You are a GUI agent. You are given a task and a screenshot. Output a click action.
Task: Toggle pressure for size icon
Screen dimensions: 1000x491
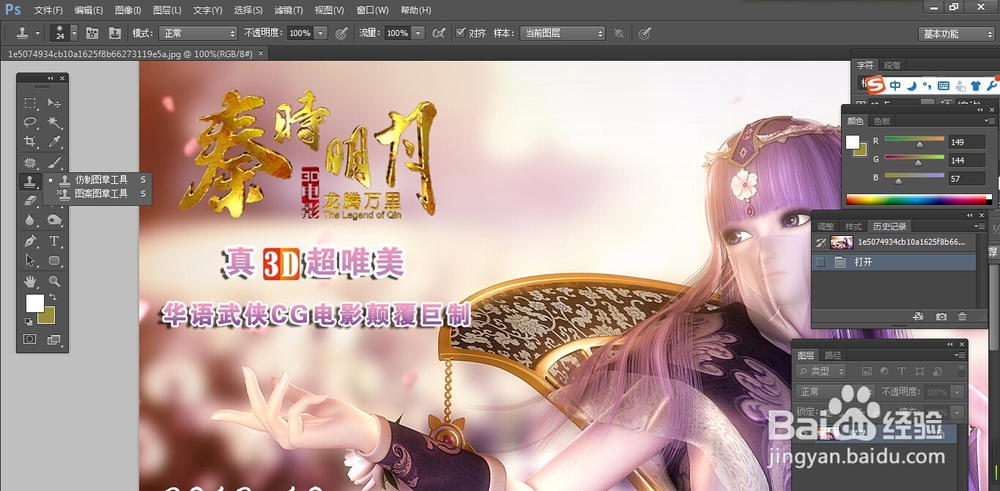point(645,33)
